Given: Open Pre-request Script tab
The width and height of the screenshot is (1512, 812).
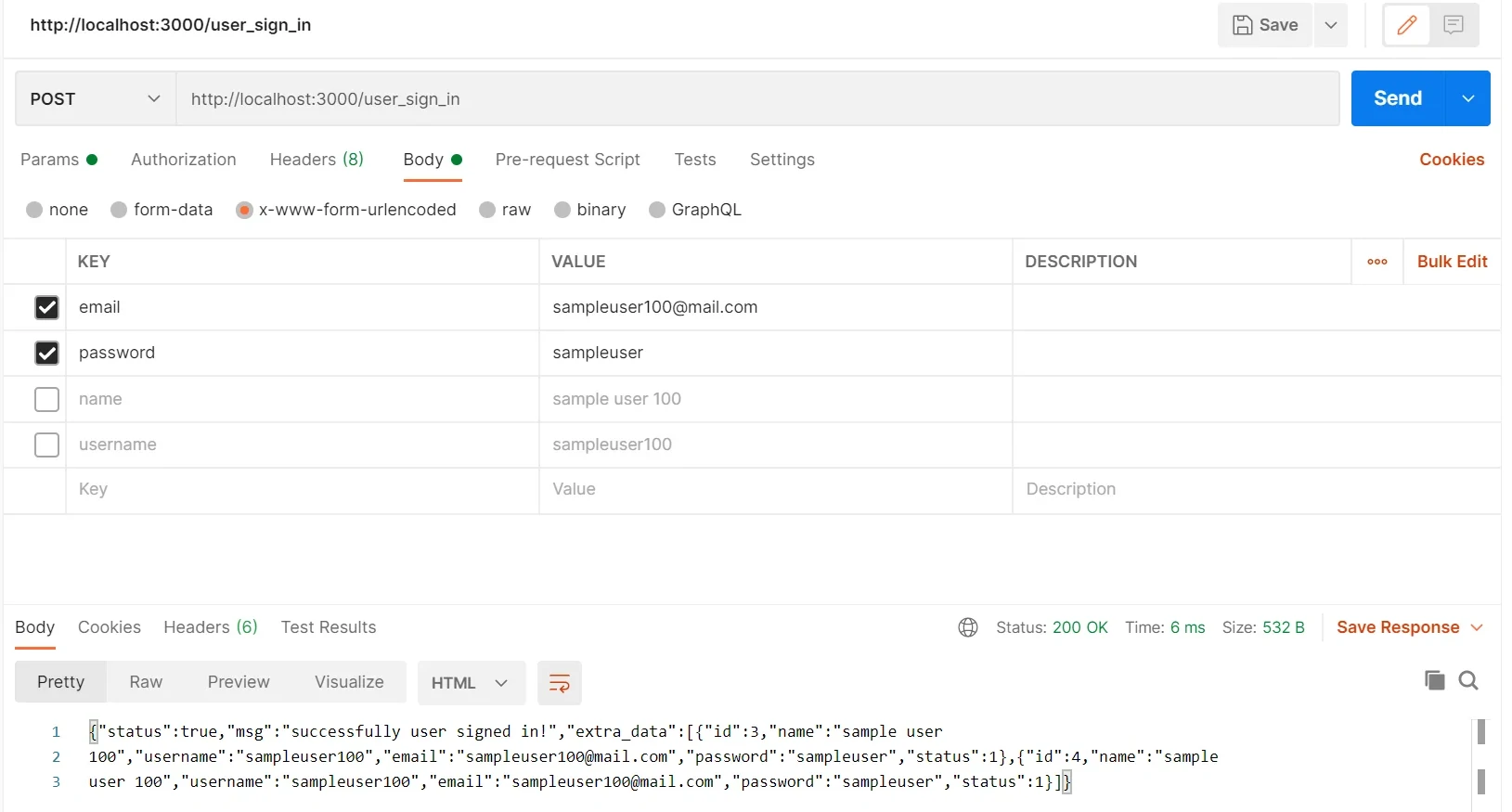Looking at the screenshot, I should (568, 160).
